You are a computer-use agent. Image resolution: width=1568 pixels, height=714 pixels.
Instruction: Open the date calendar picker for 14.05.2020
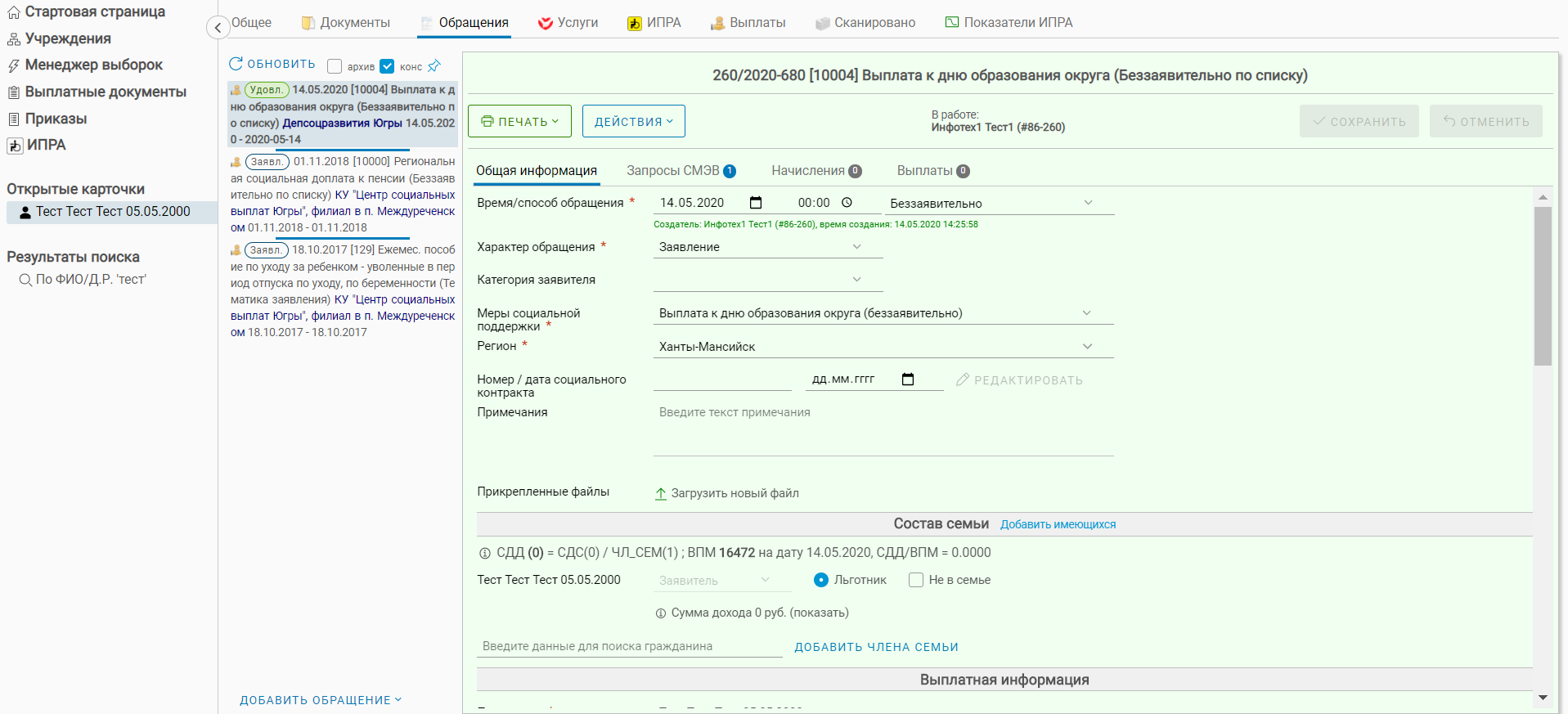[x=756, y=203]
